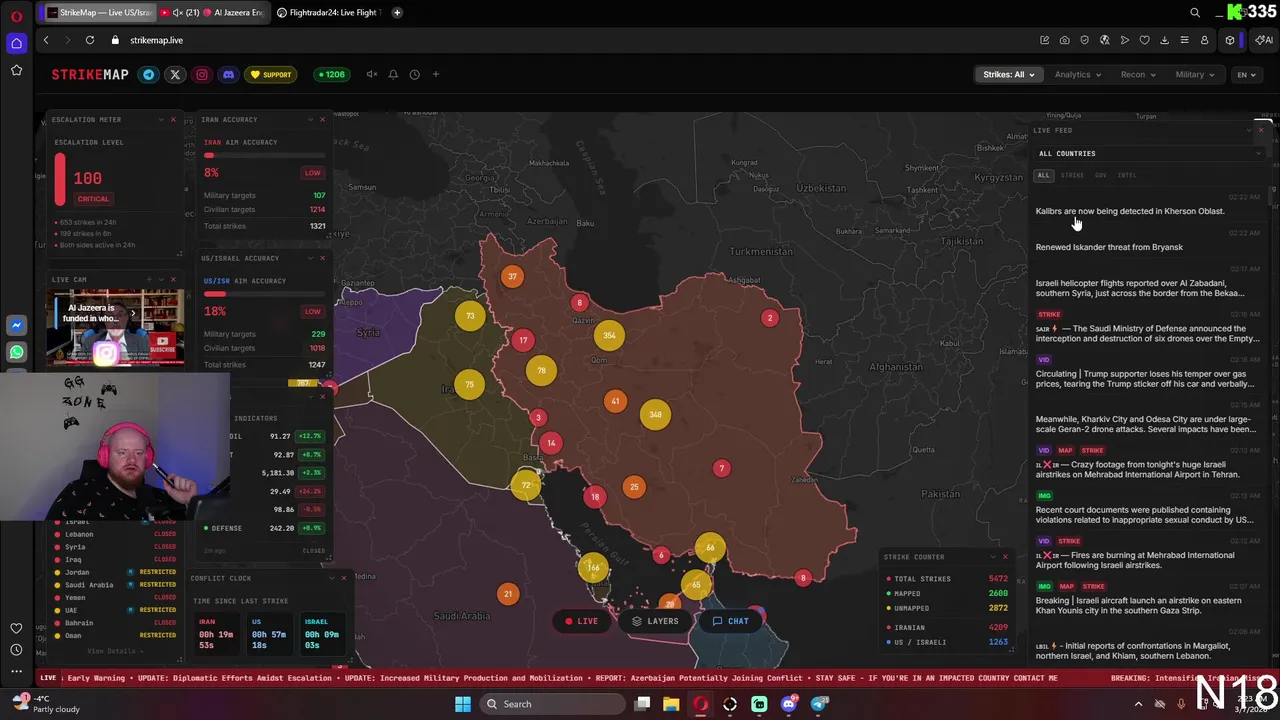Screen dimensions: 1280x720
Task: Click the plus icon in StrikeMap header
Action: [435, 74]
